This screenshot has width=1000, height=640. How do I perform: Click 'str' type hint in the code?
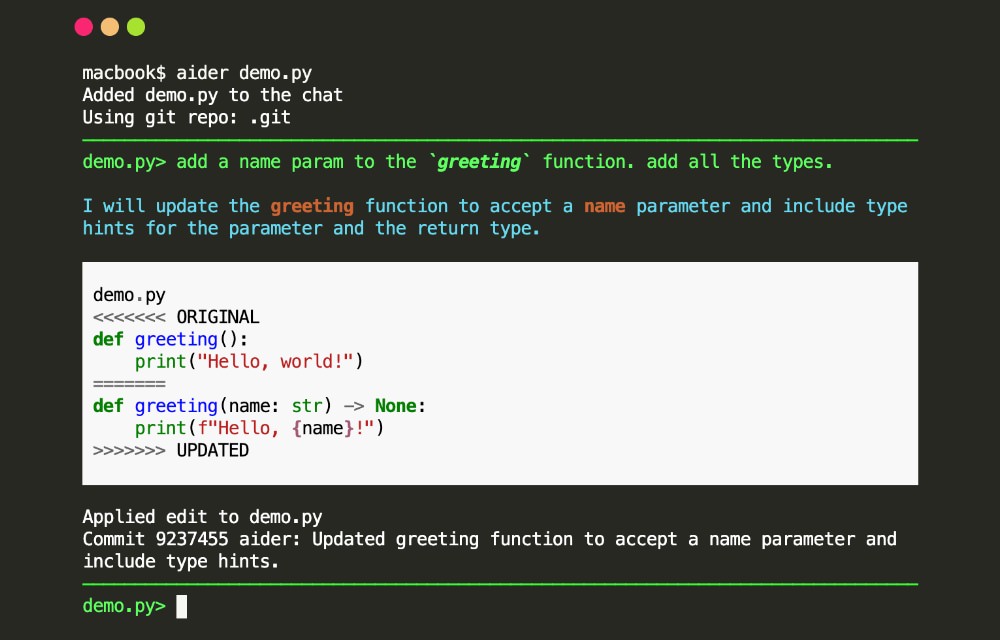307,406
